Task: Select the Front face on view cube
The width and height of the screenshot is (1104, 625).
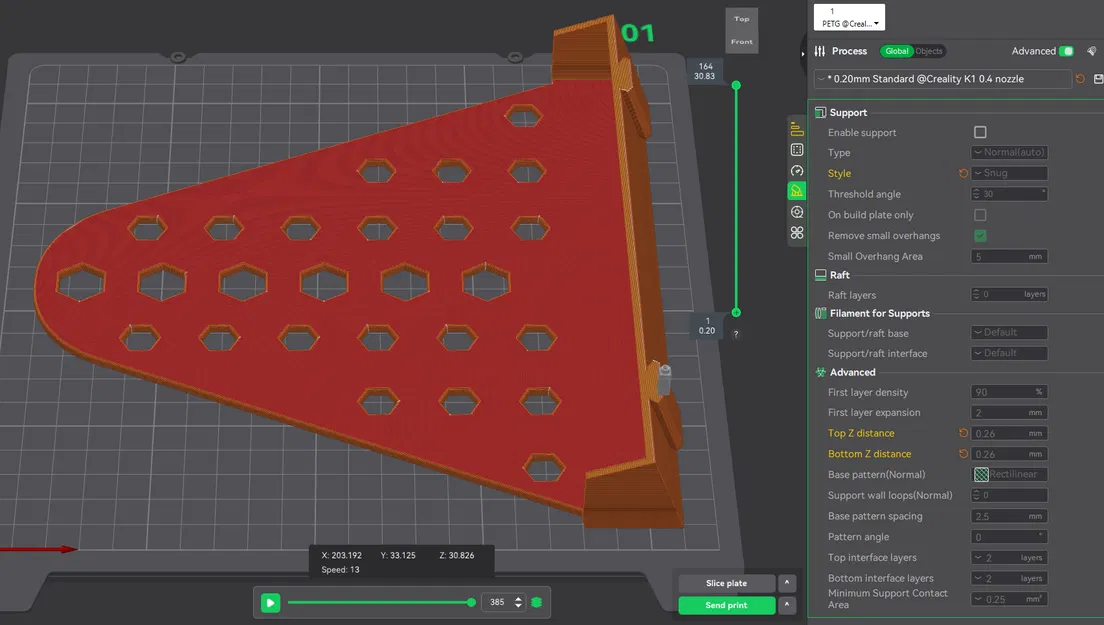Action: [x=741, y=42]
